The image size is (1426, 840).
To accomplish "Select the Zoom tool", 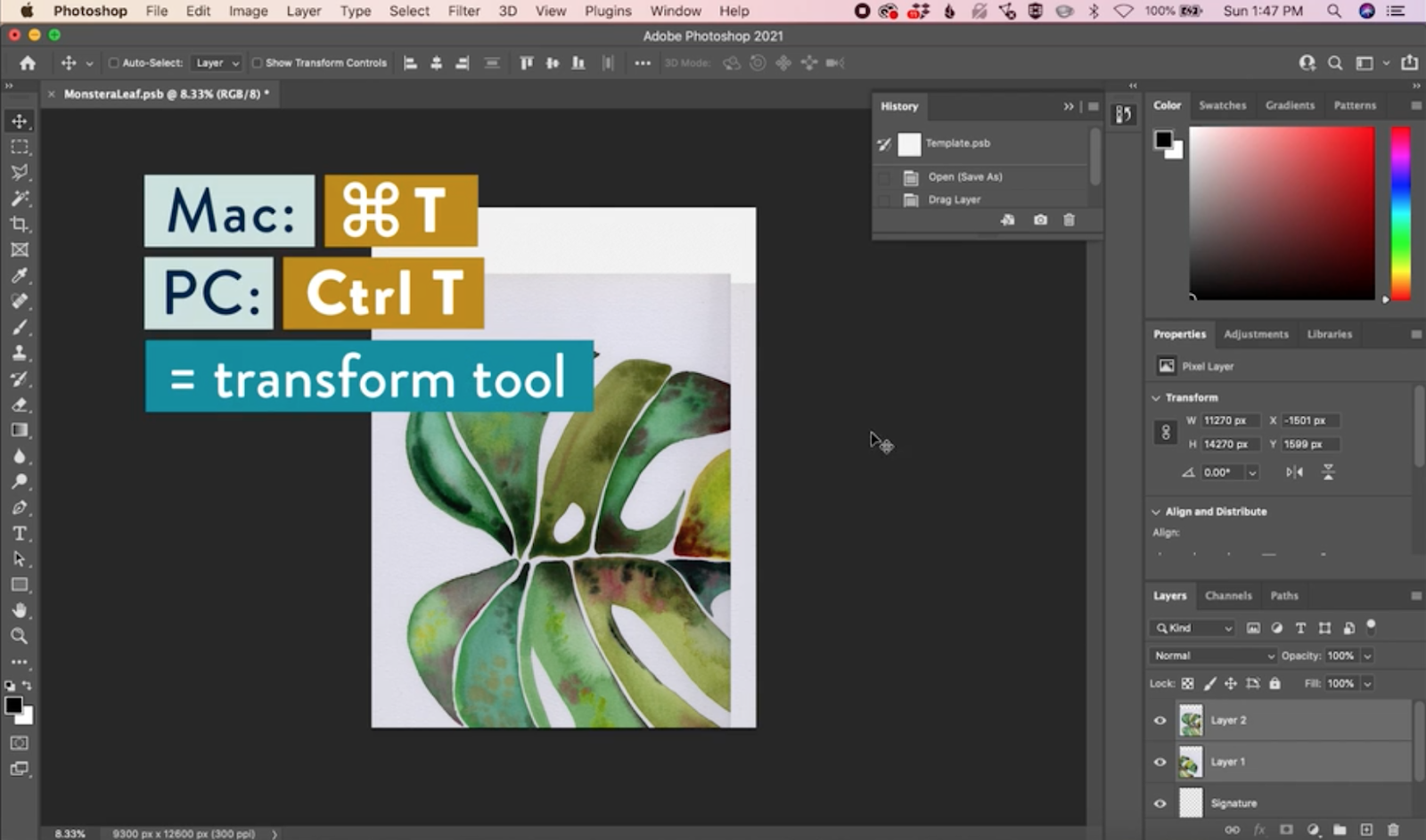I will [x=19, y=636].
